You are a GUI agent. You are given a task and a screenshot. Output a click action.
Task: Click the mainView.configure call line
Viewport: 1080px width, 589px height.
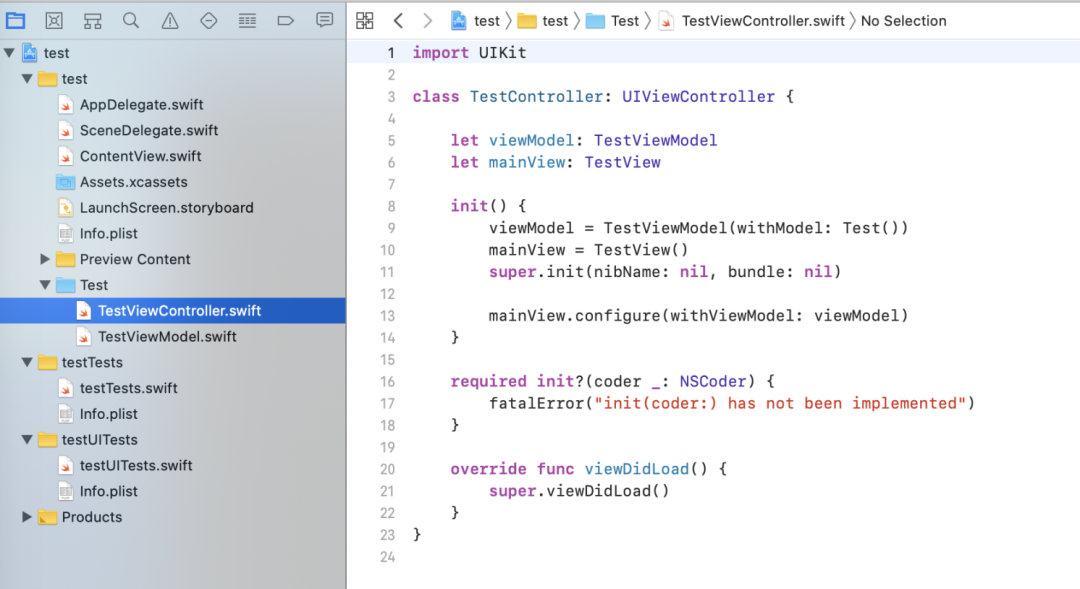click(x=698, y=316)
